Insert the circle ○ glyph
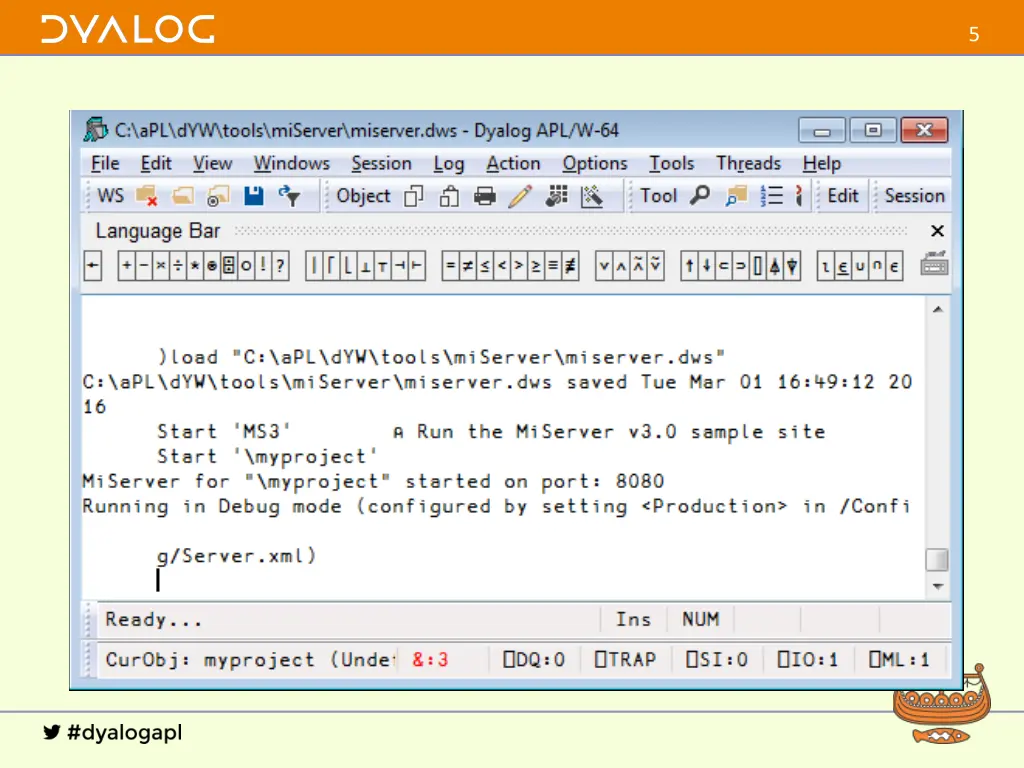Image resolution: width=1024 pixels, height=768 pixels. (246, 266)
